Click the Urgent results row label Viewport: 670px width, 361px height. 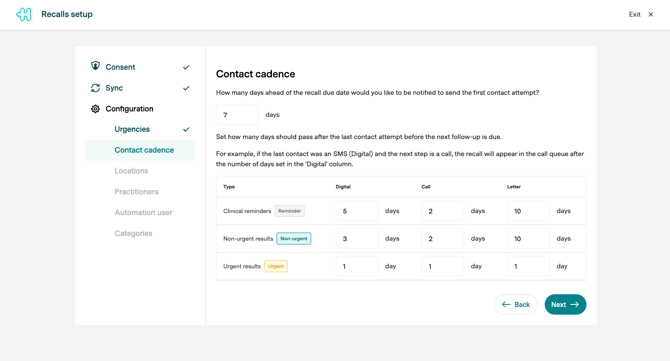[x=242, y=266]
